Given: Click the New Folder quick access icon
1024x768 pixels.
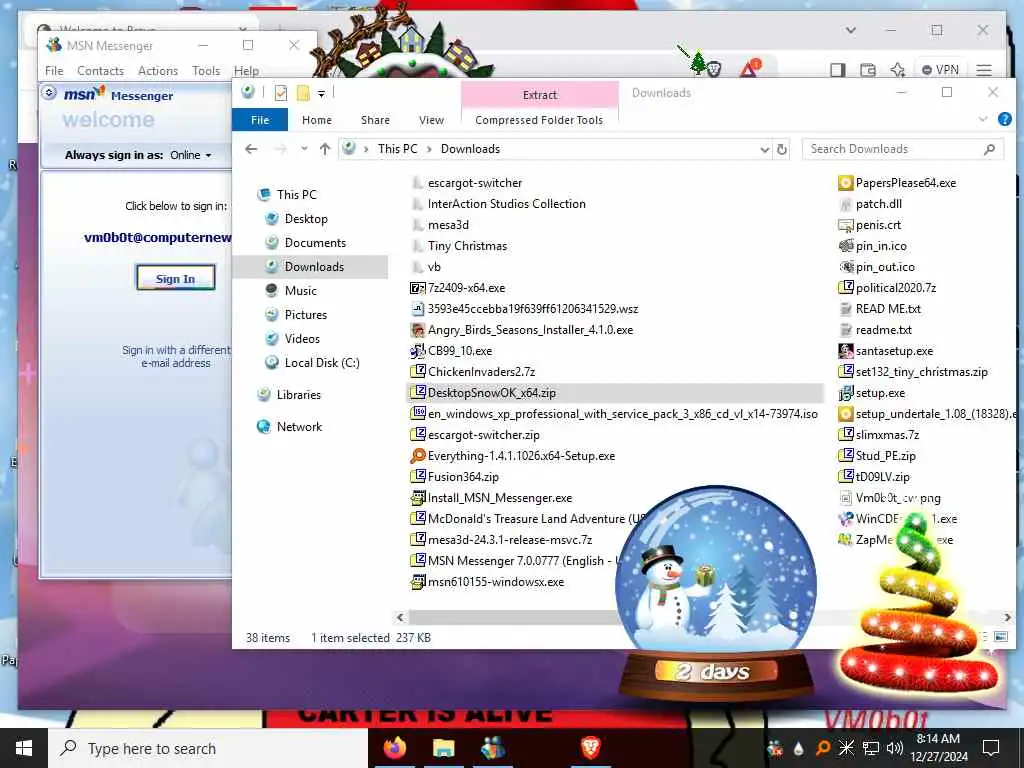Looking at the screenshot, I should [x=303, y=93].
